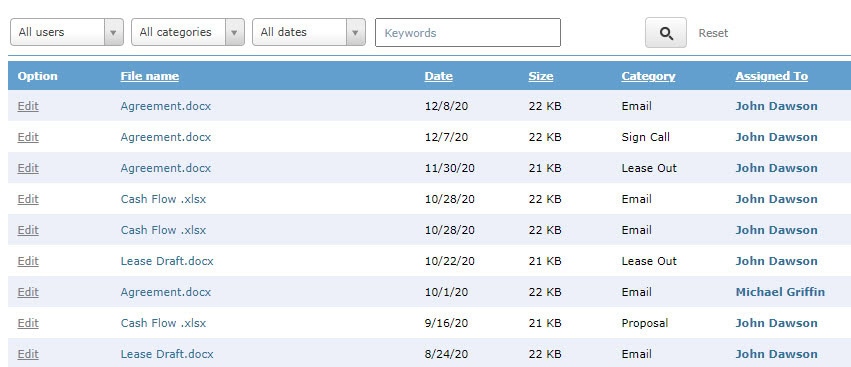Select the 8/24/20 date cell
This screenshot has height=367, width=851.
point(446,353)
